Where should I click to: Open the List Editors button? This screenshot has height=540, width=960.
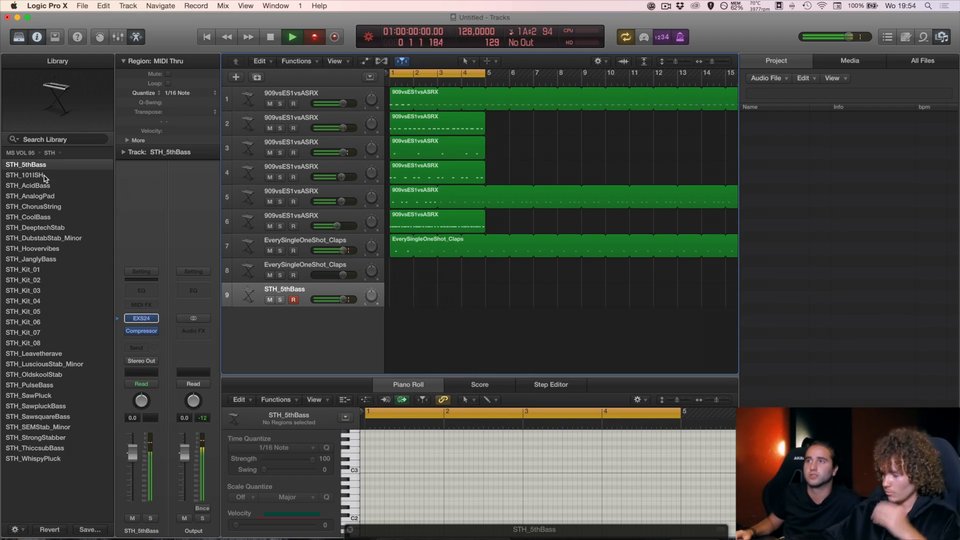887,37
